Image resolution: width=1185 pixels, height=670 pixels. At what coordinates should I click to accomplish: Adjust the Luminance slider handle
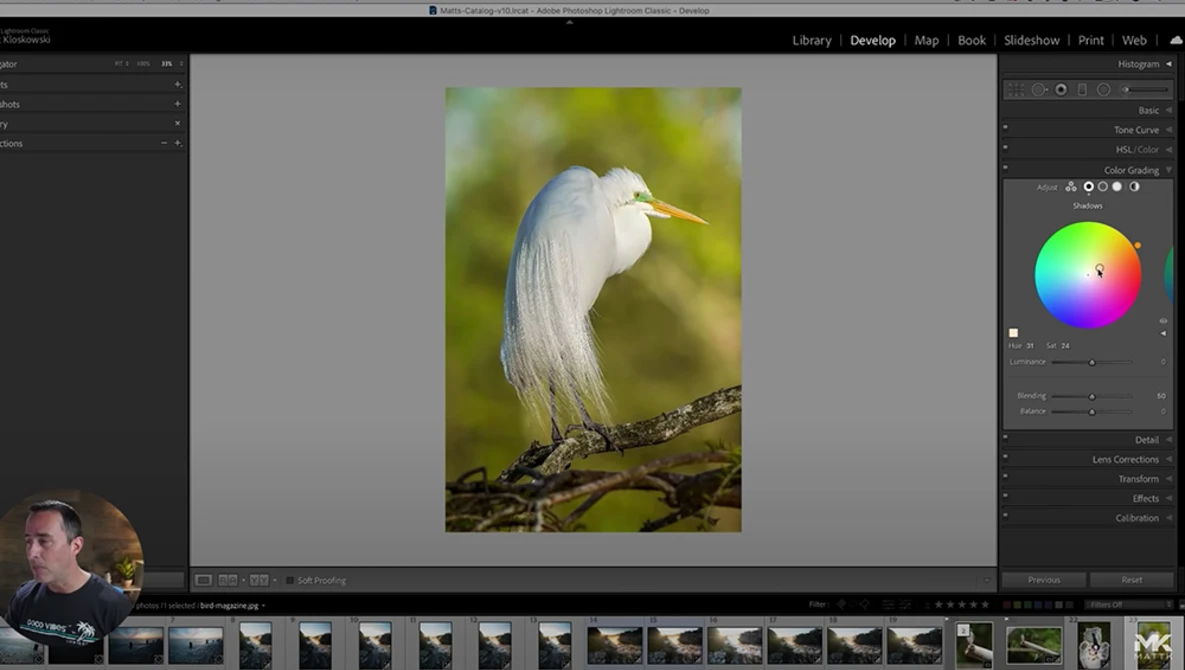tap(1092, 363)
